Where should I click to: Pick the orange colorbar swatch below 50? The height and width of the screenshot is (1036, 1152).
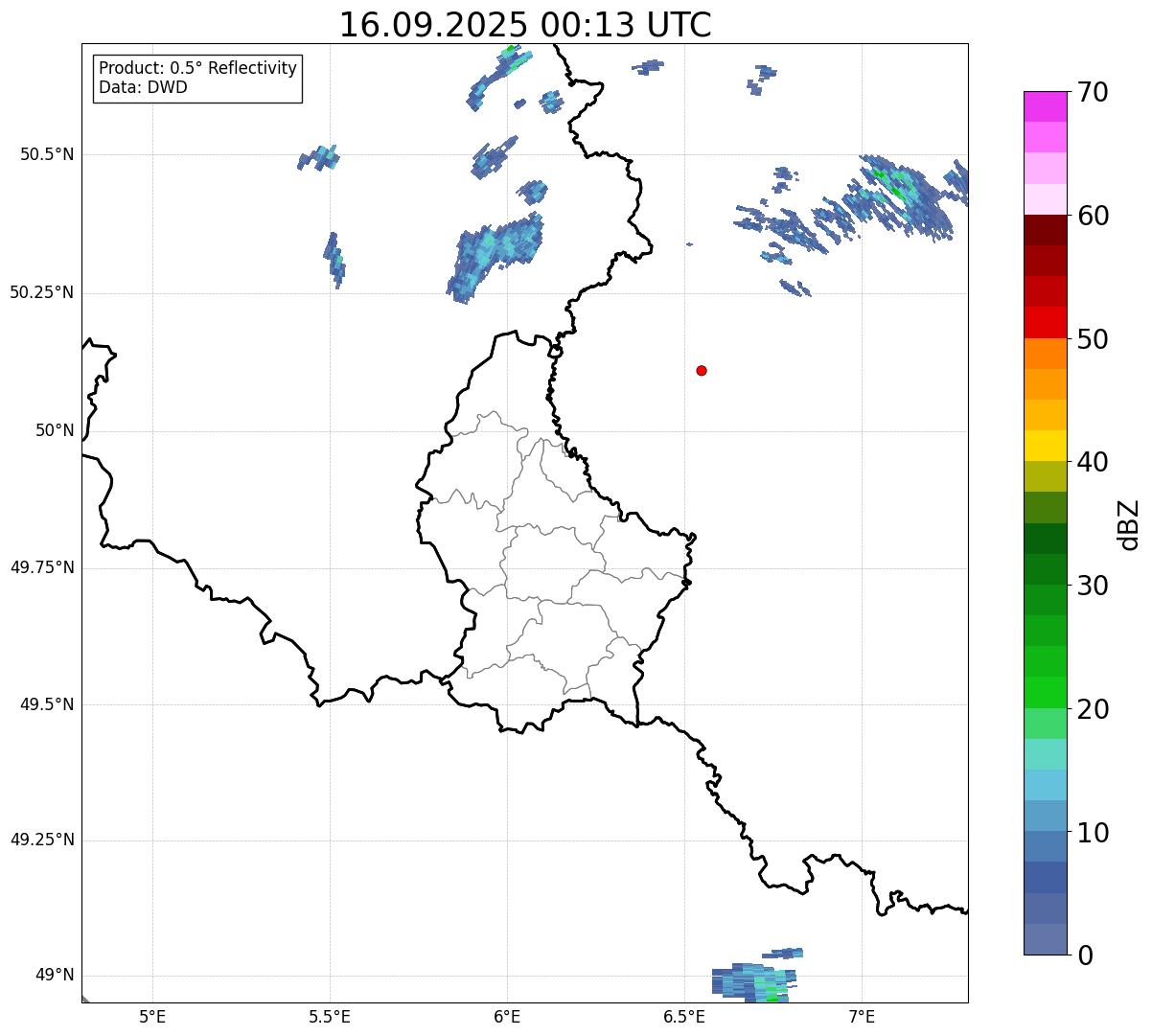coord(1046,354)
